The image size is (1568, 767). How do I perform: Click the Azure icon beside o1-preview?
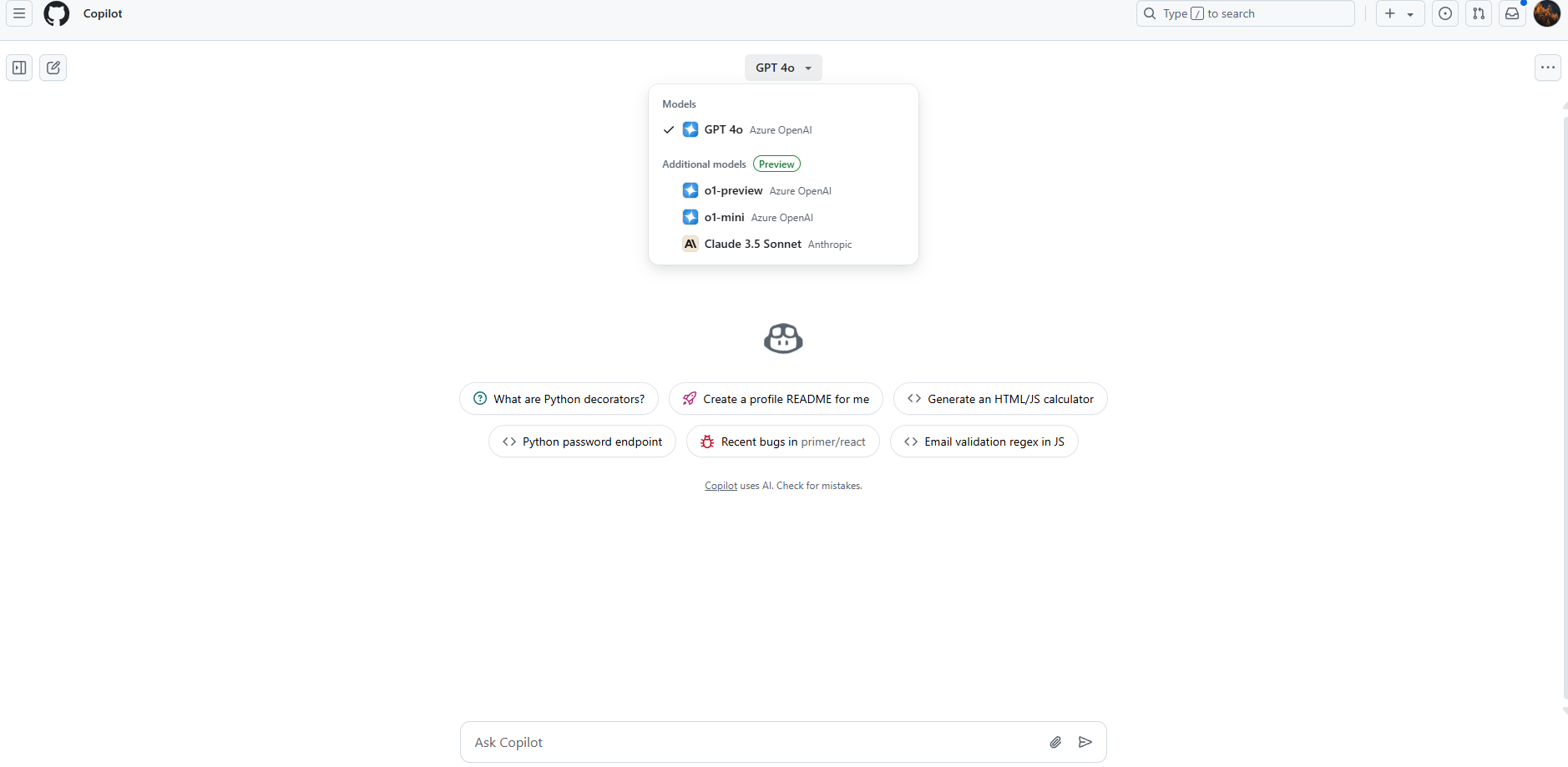tap(690, 190)
